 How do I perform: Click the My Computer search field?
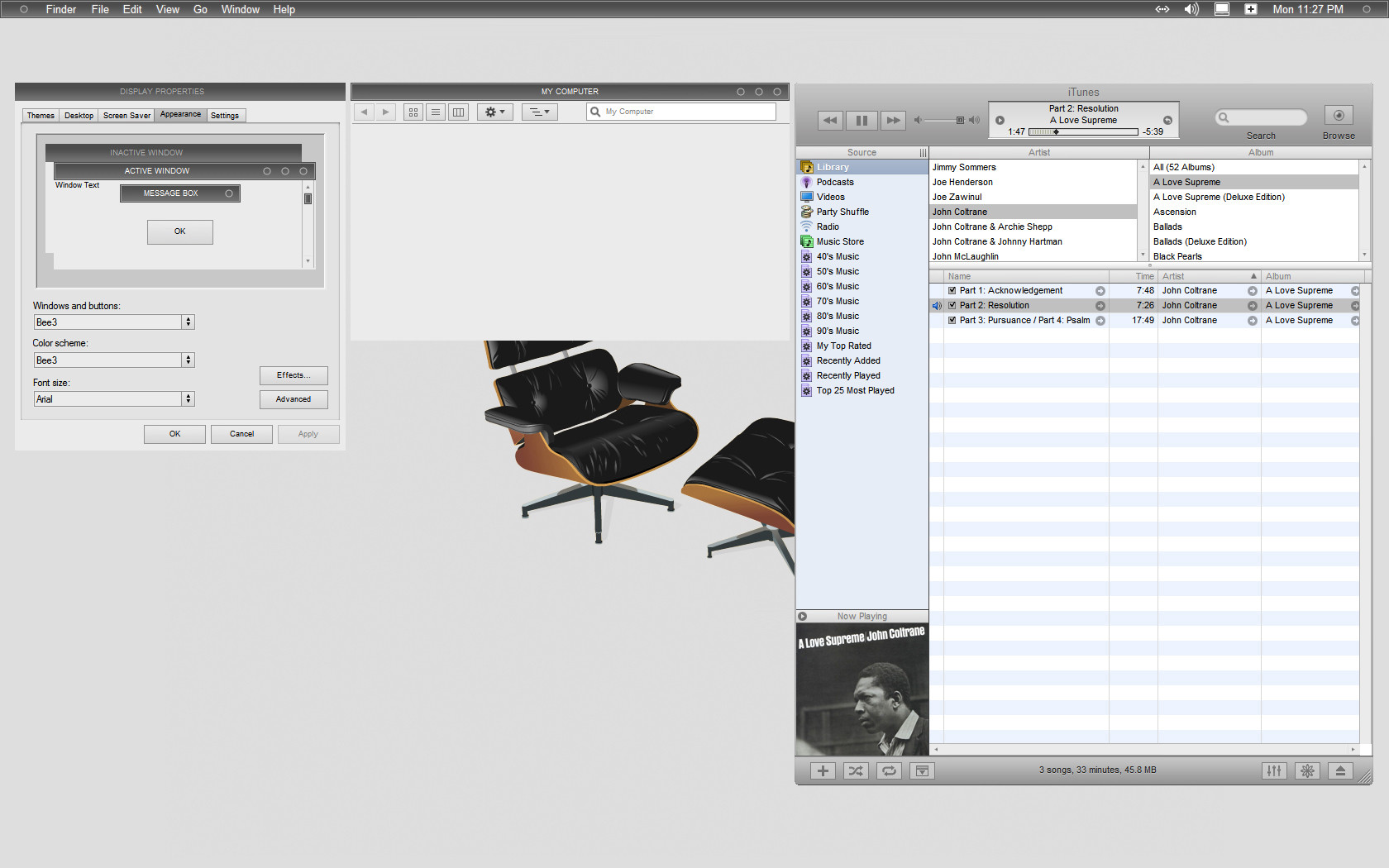point(681,112)
